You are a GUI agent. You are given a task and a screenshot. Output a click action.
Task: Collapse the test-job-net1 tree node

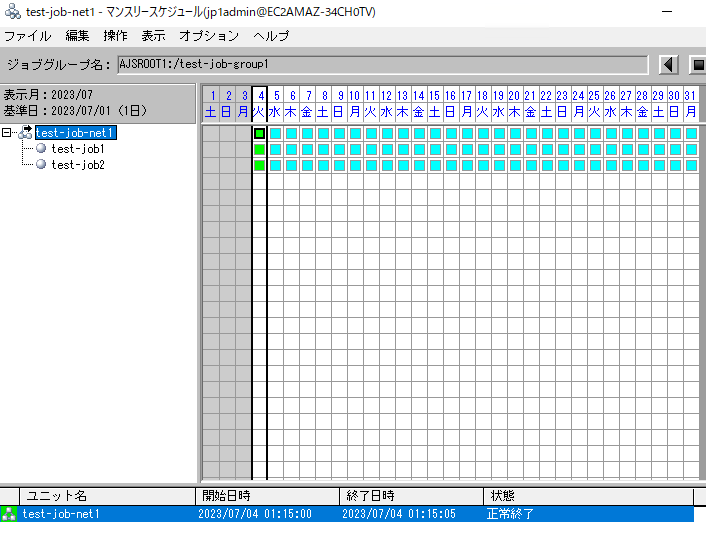[x=7, y=133]
